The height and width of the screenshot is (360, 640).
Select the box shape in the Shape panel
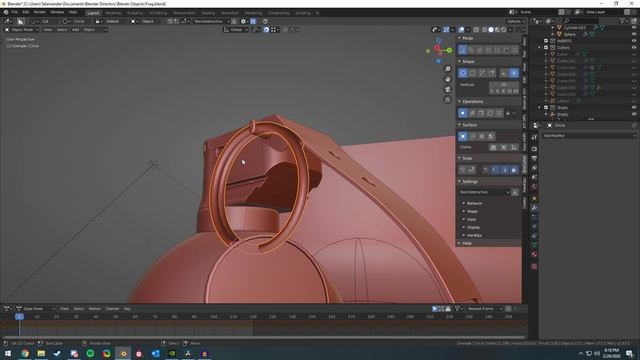click(x=472, y=73)
